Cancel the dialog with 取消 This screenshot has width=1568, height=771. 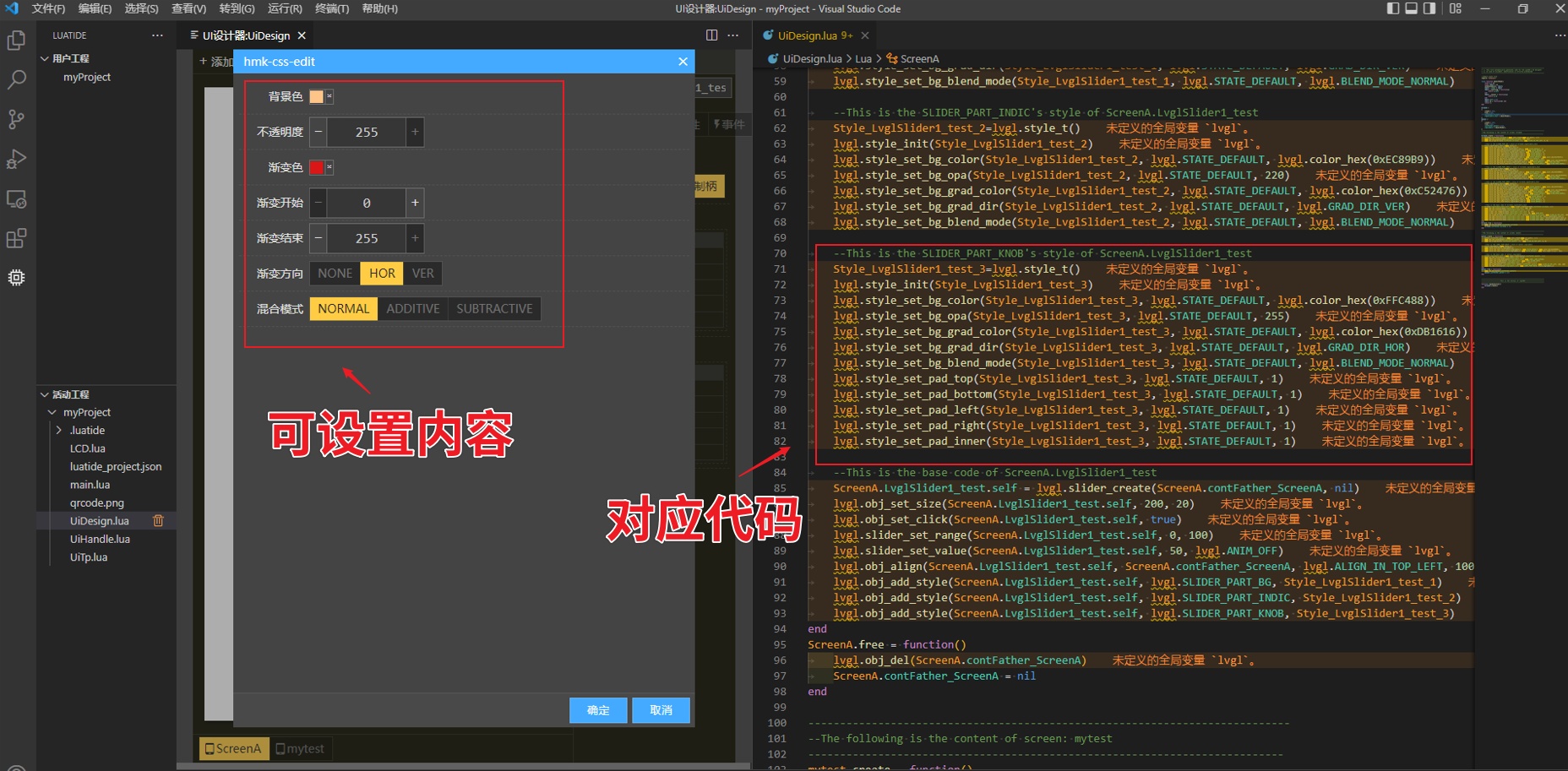coord(660,710)
